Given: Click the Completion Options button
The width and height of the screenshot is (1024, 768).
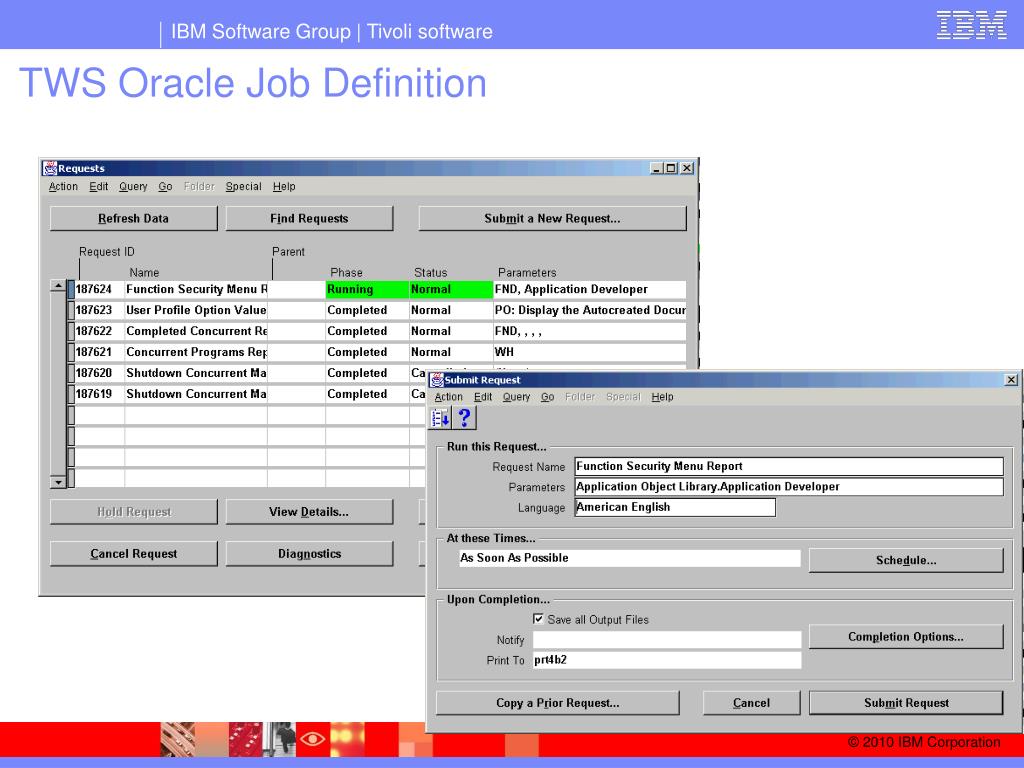Looking at the screenshot, I should pyautogui.click(x=906, y=637).
